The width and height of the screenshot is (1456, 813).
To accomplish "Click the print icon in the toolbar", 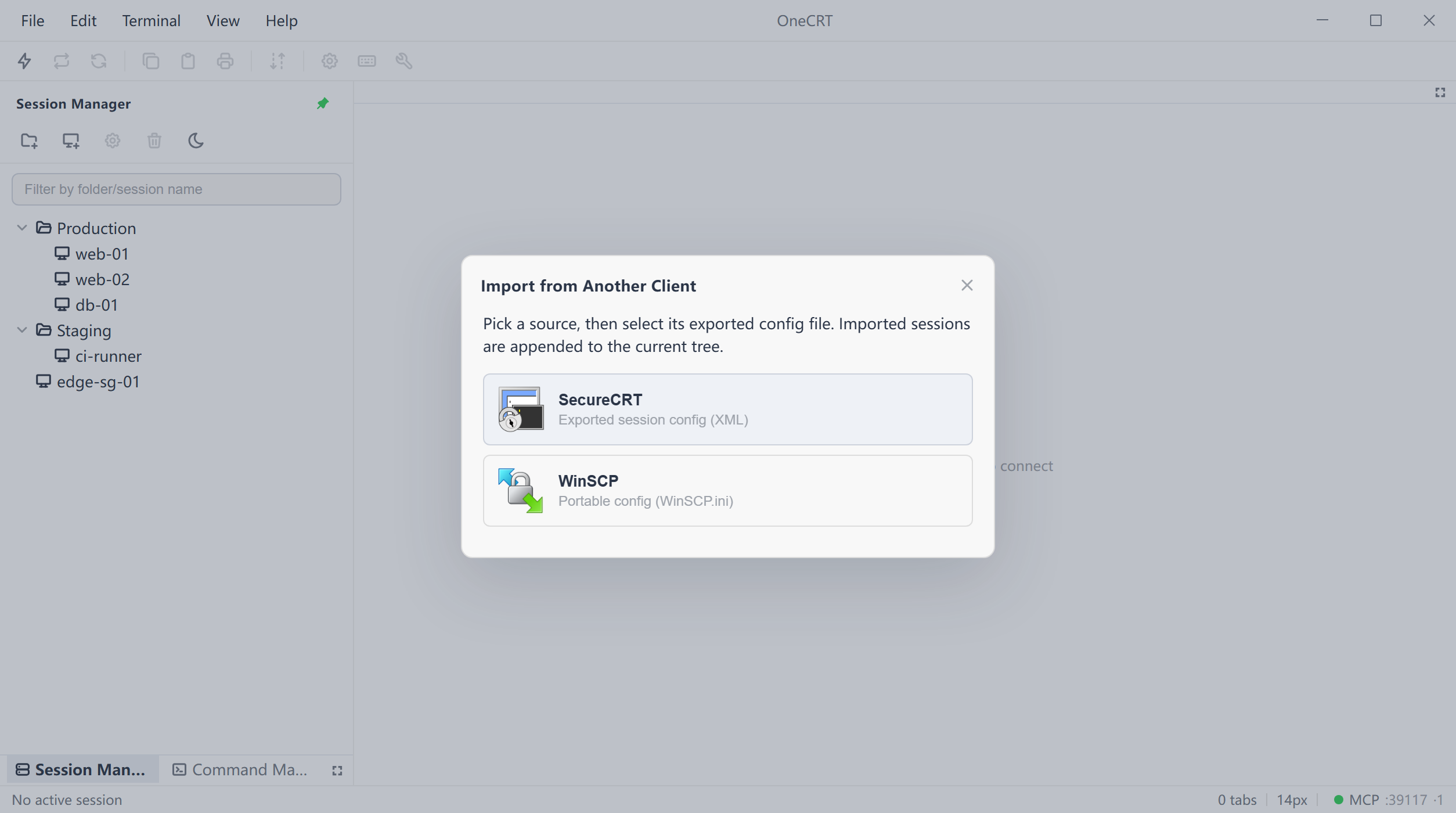I will point(225,61).
